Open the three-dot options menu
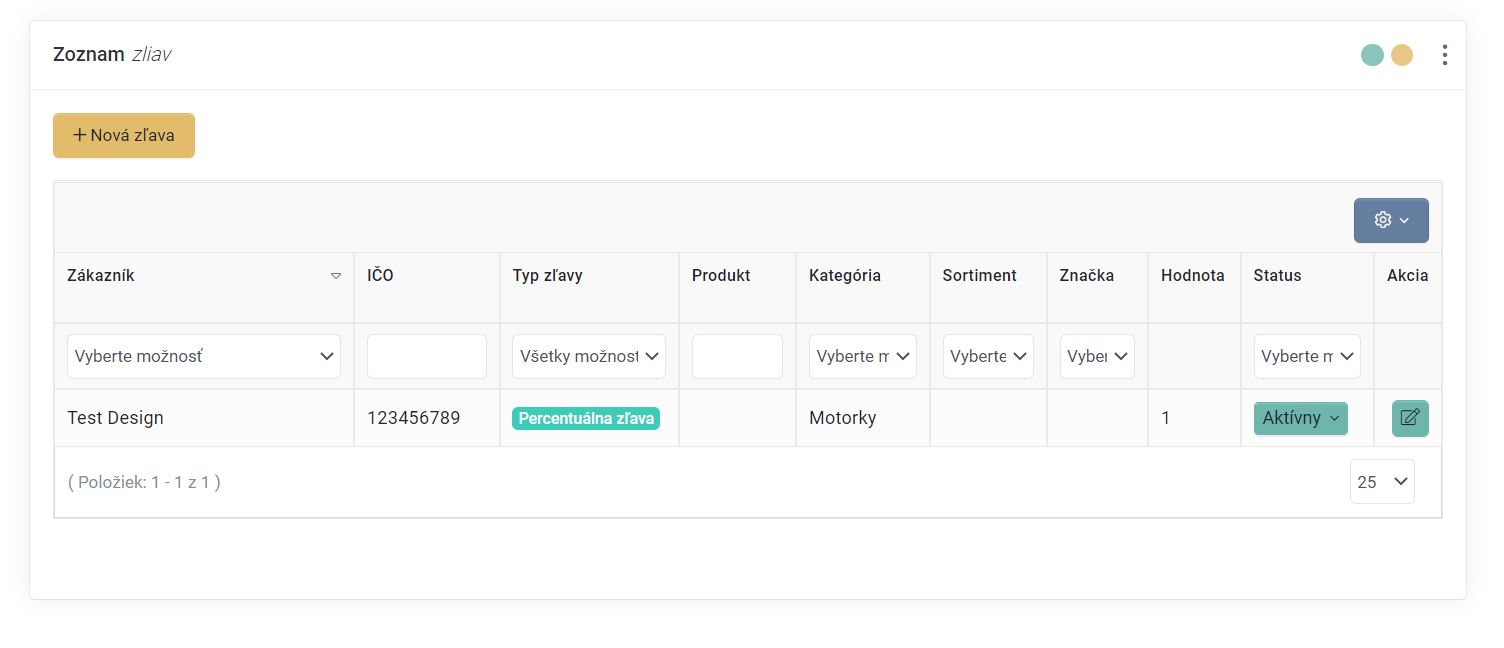This screenshot has height=648, width=1504. [1444, 55]
